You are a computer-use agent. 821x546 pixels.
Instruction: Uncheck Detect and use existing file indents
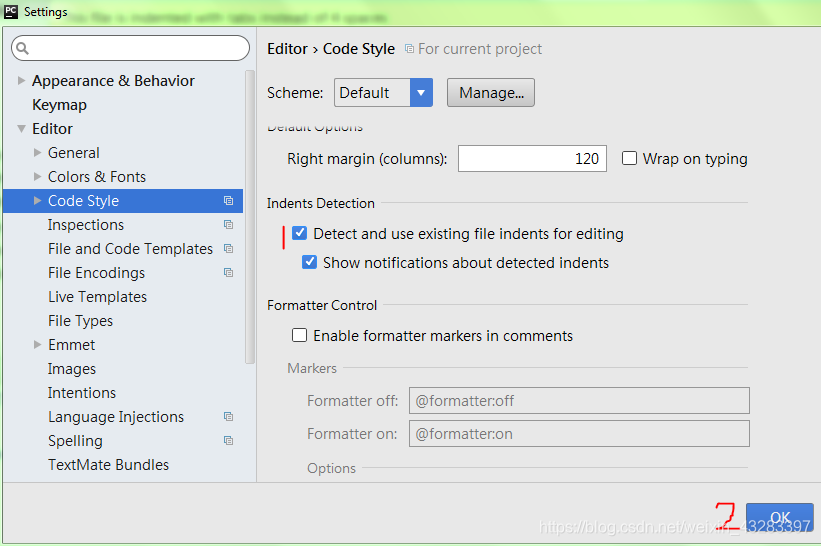(x=299, y=233)
